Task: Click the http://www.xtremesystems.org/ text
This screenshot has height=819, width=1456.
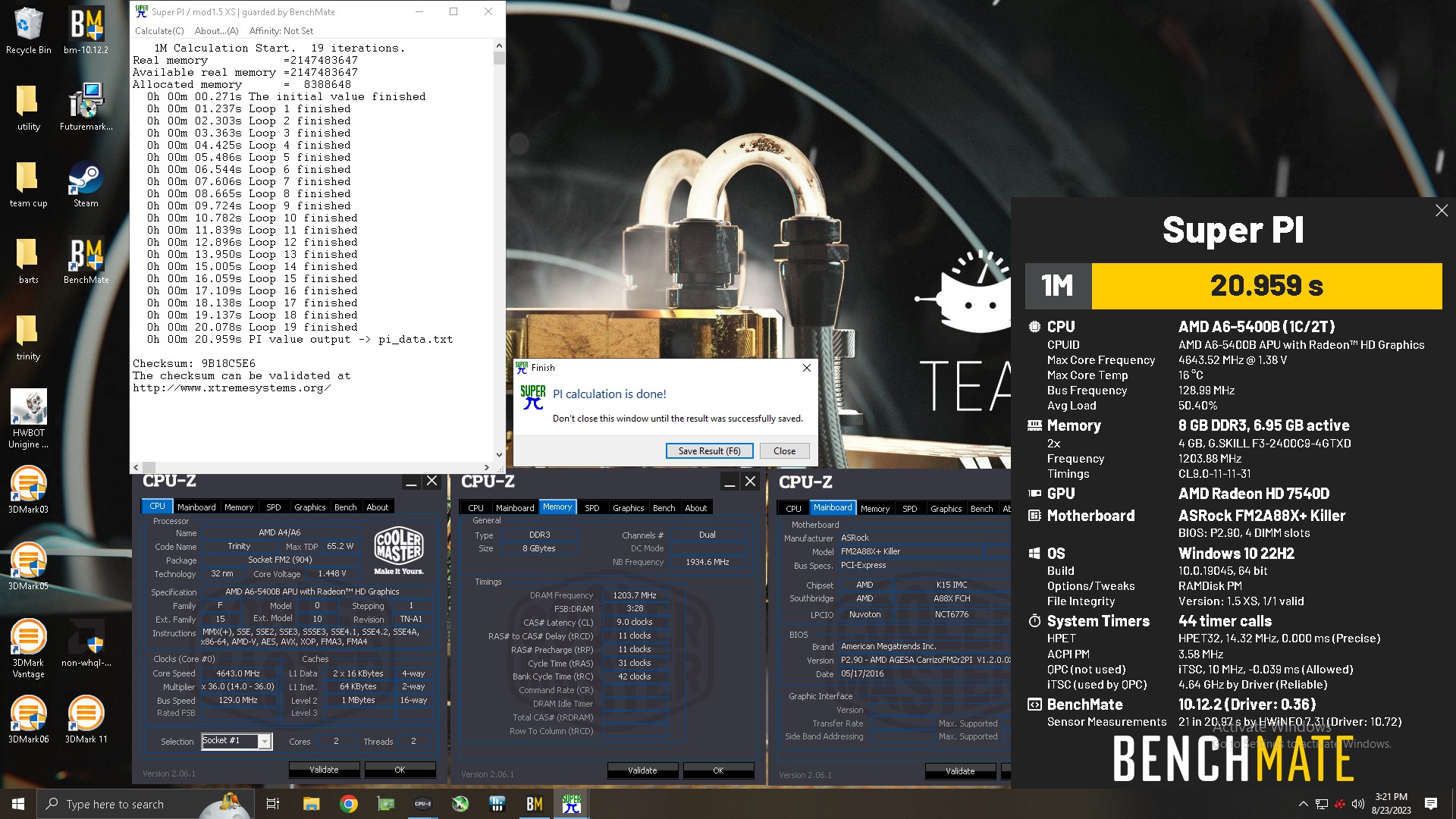Action: point(232,388)
